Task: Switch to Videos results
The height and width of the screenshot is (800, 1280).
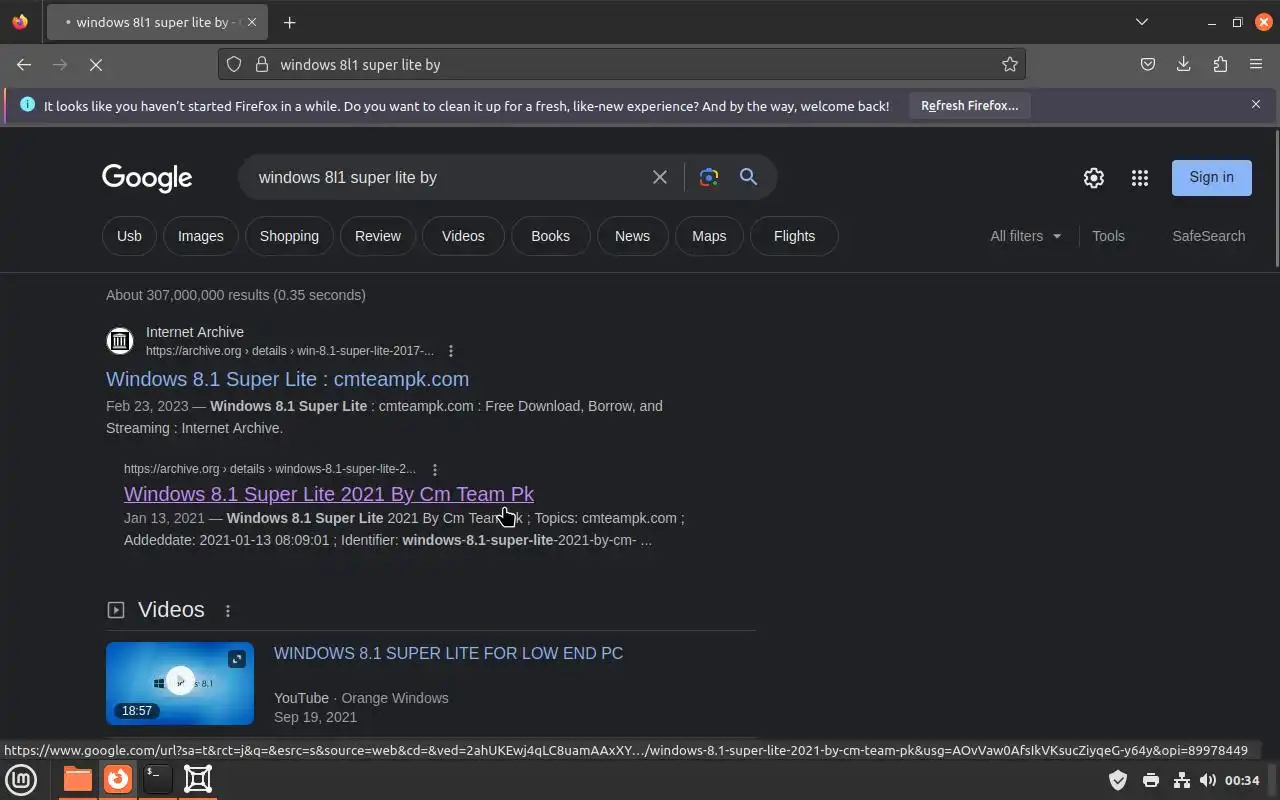Action: [463, 236]
